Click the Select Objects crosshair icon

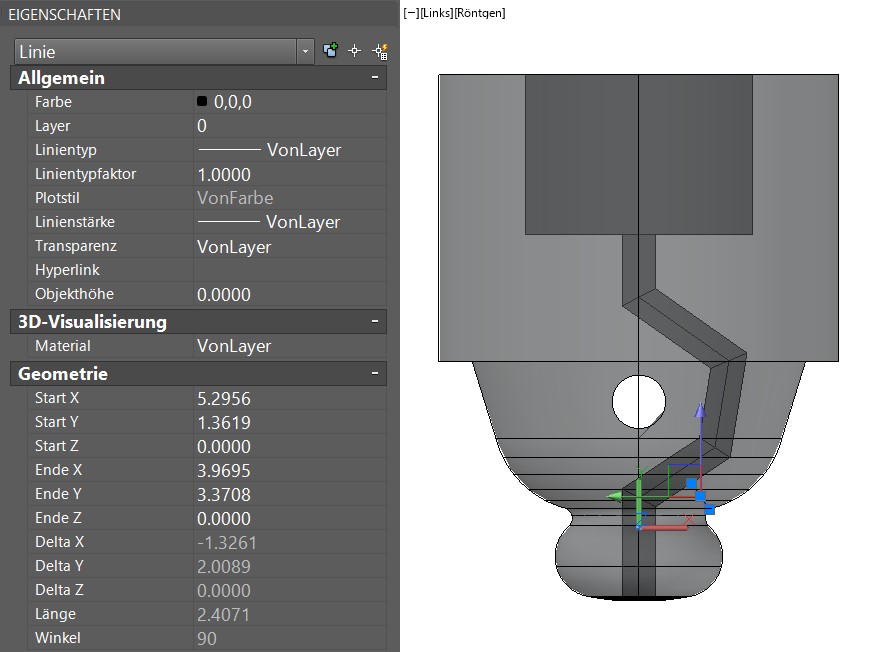click(x=354, y=51)
